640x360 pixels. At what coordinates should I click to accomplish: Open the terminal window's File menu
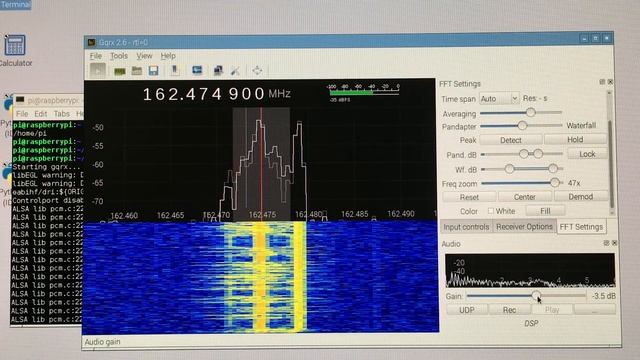coord(22,113)
